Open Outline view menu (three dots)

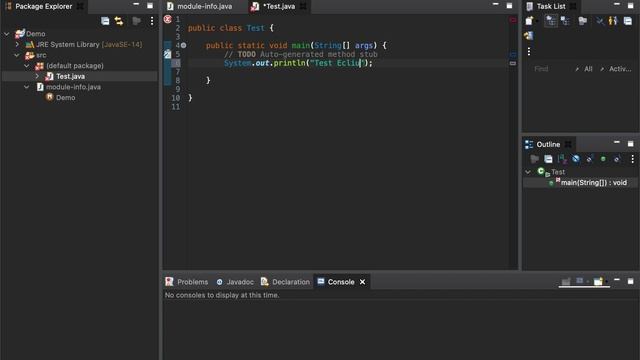tap(632, 159)
